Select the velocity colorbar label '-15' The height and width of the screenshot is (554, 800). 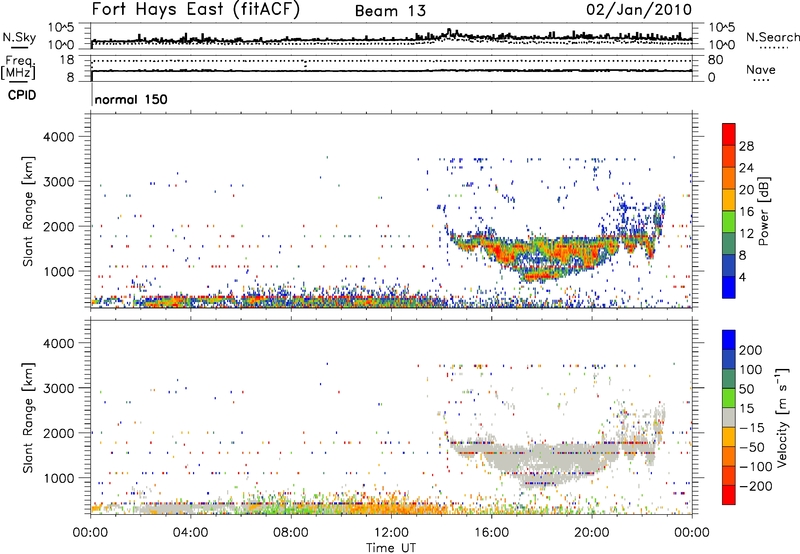(x=752, y=427)
